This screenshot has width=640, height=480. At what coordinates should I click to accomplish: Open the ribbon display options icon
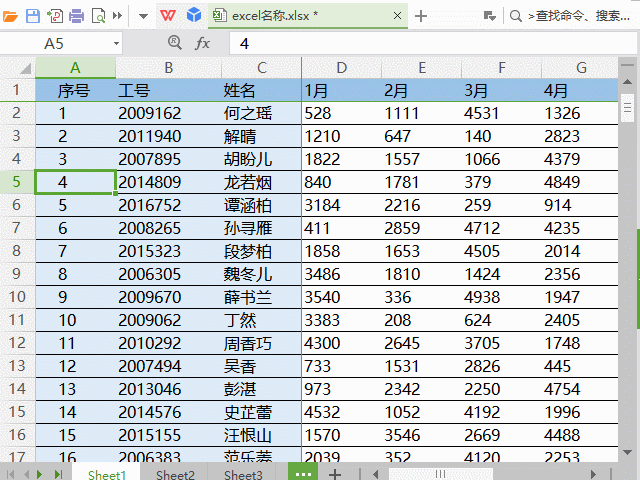489,16
